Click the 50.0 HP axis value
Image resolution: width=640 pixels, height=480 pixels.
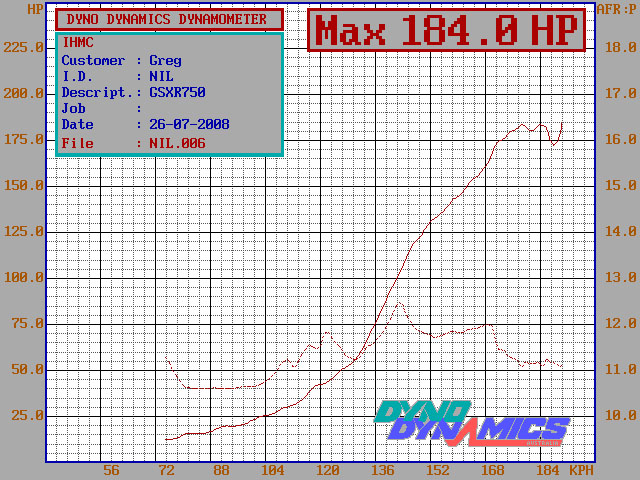[x=28, y=370]
